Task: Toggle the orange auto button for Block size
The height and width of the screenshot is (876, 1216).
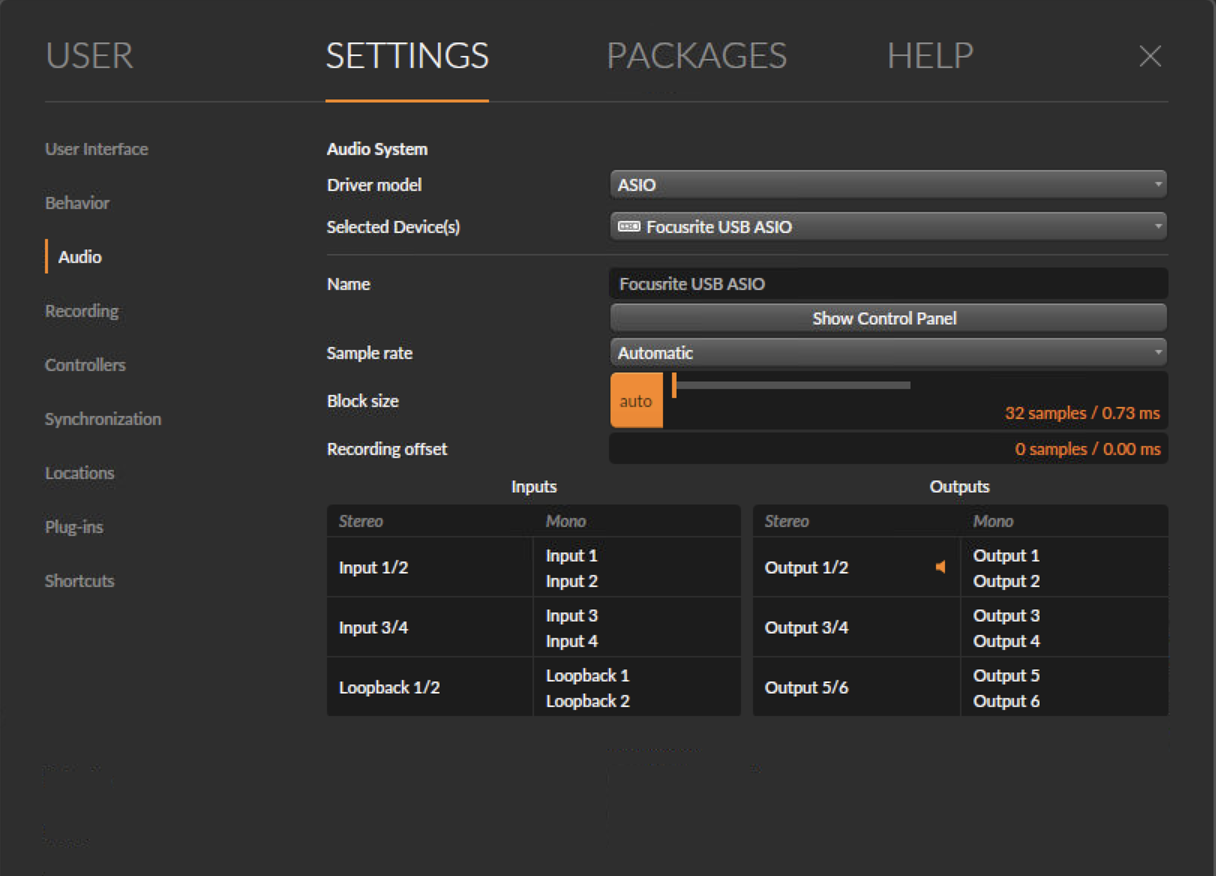Action: coord(636,400)
